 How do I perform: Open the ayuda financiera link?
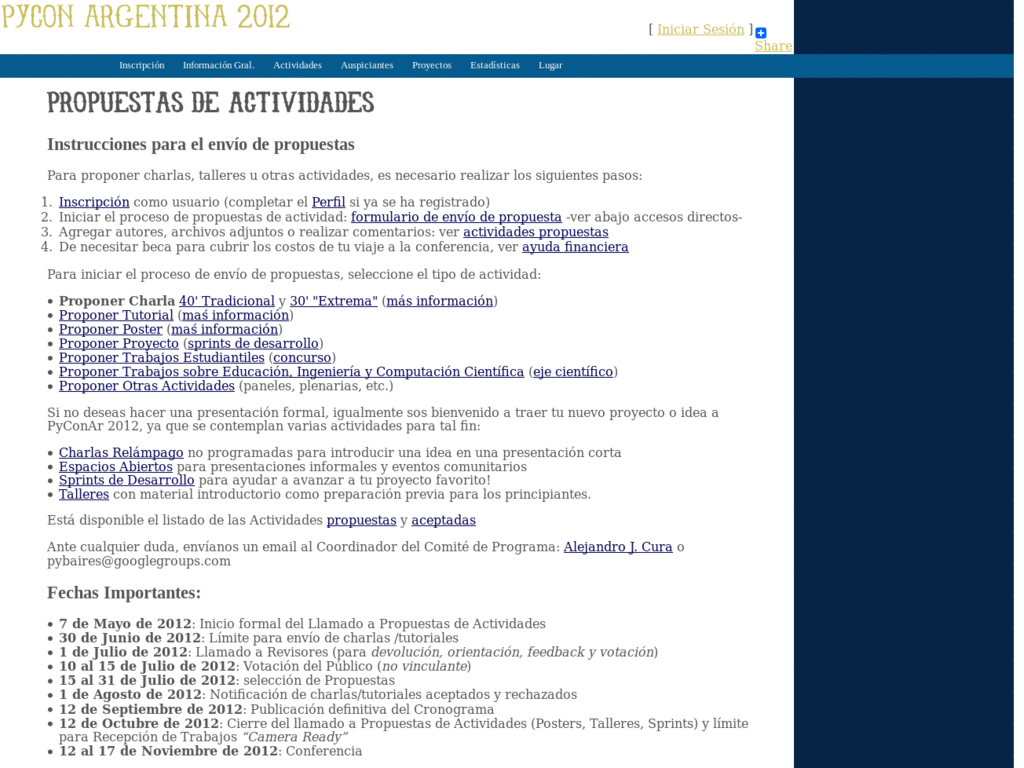coord(575,247)
